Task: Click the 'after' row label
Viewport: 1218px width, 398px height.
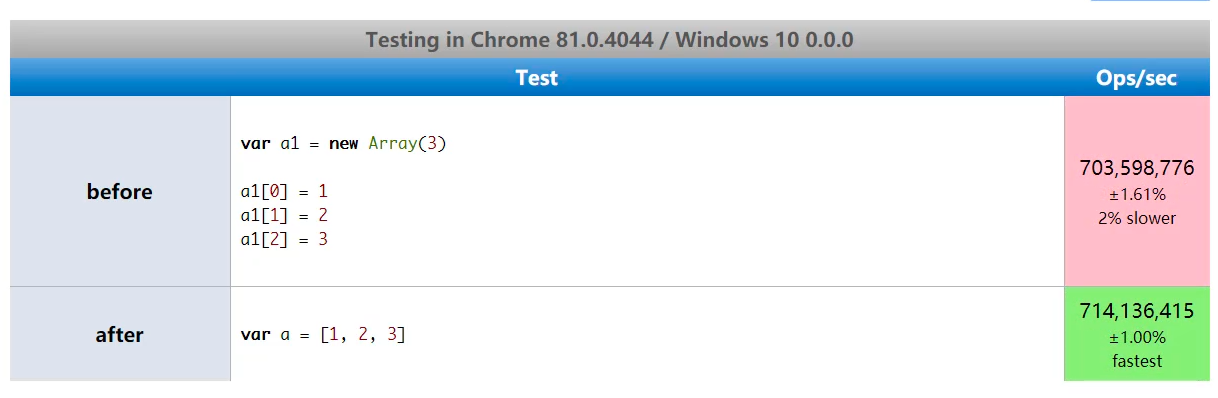Action: pos(120,335)
